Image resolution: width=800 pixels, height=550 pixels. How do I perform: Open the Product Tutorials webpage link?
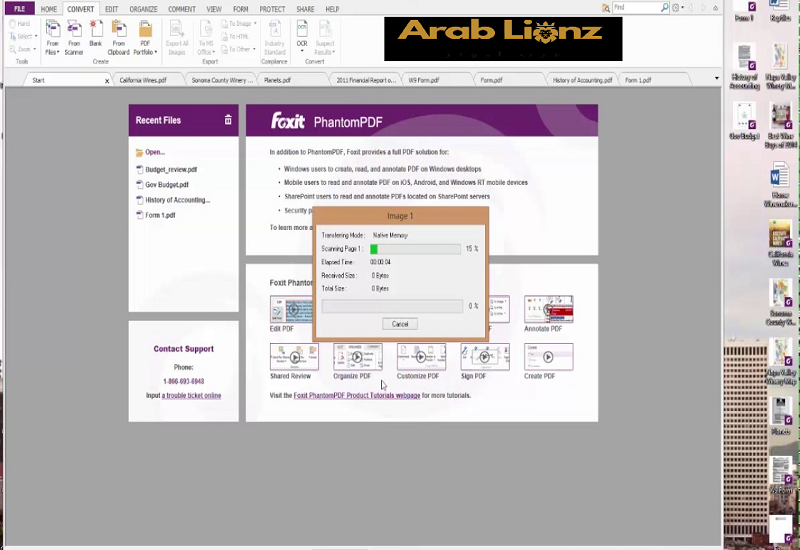click(357, 395)
